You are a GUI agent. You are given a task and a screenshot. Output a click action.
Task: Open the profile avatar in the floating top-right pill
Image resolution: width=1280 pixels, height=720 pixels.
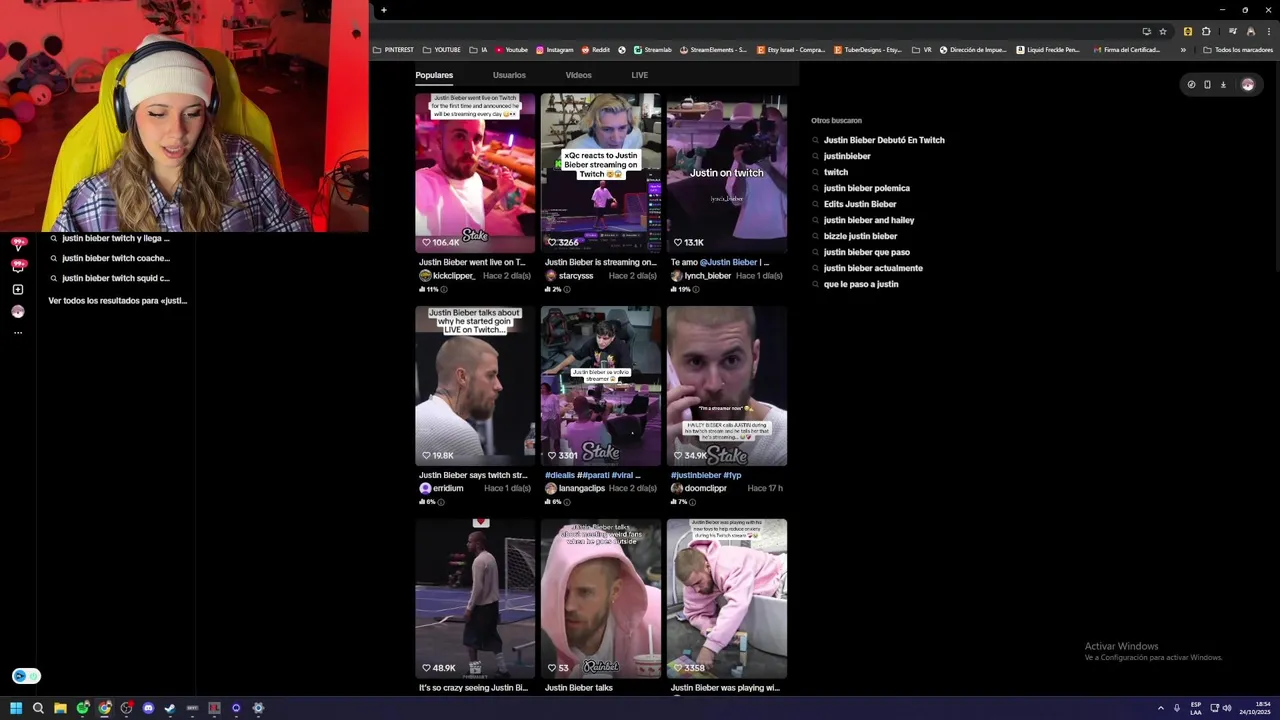[1247, 85]
